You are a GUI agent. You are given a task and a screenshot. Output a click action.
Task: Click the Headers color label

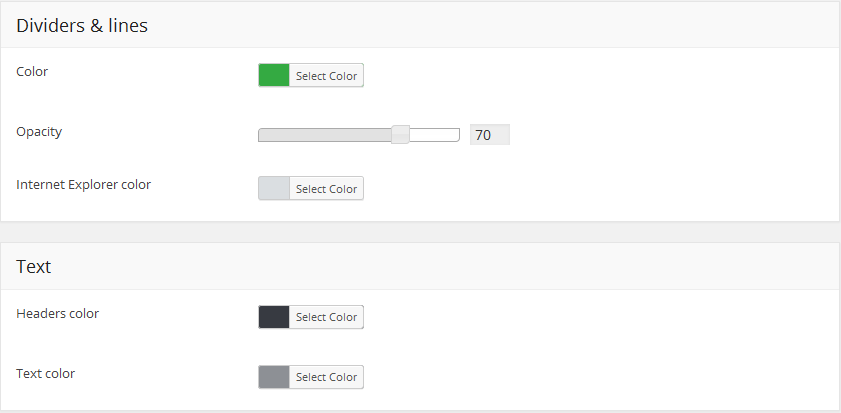pos(58,314)
